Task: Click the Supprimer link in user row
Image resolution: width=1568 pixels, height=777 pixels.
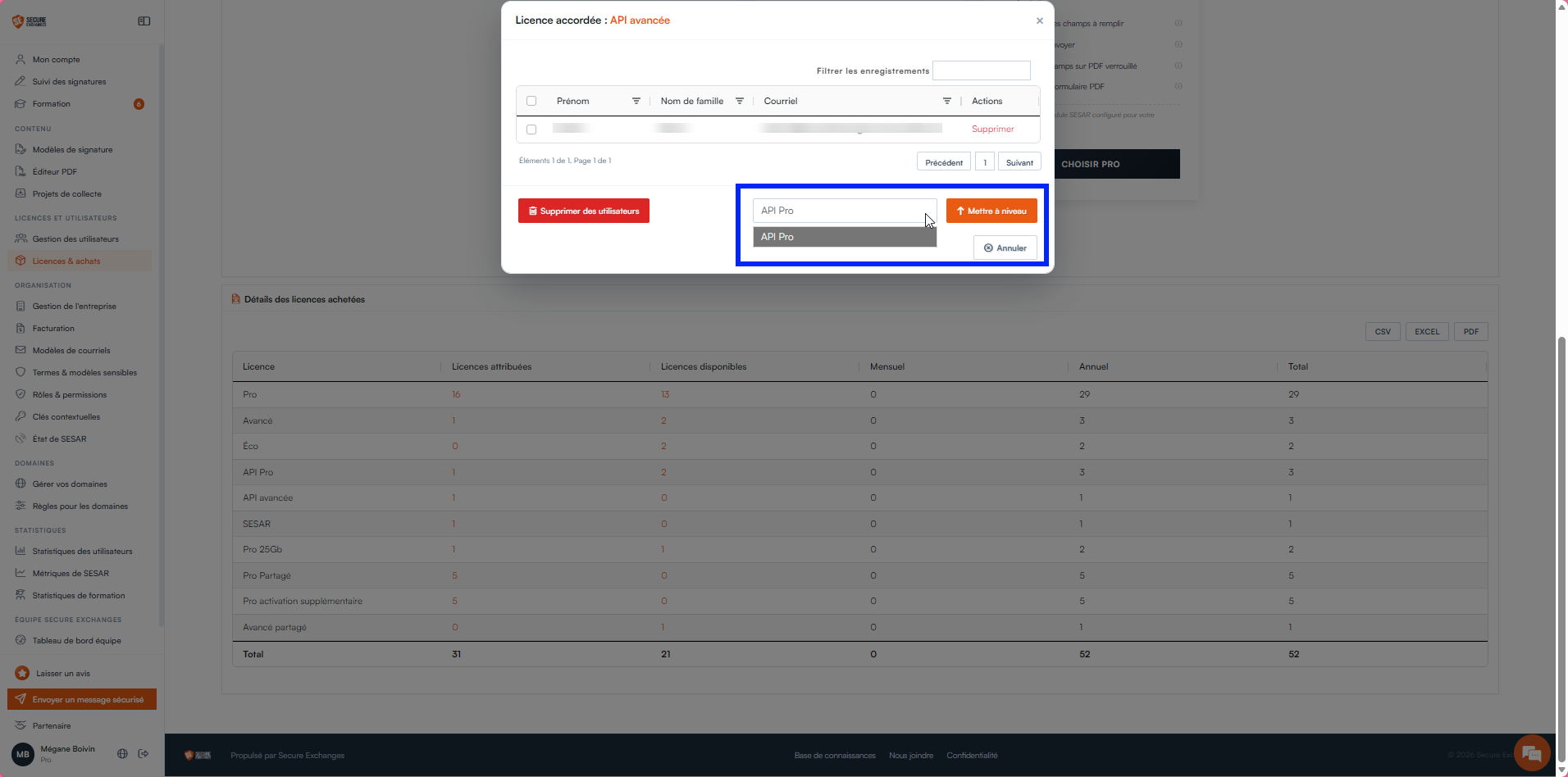Action: click(x=992, y=129)
